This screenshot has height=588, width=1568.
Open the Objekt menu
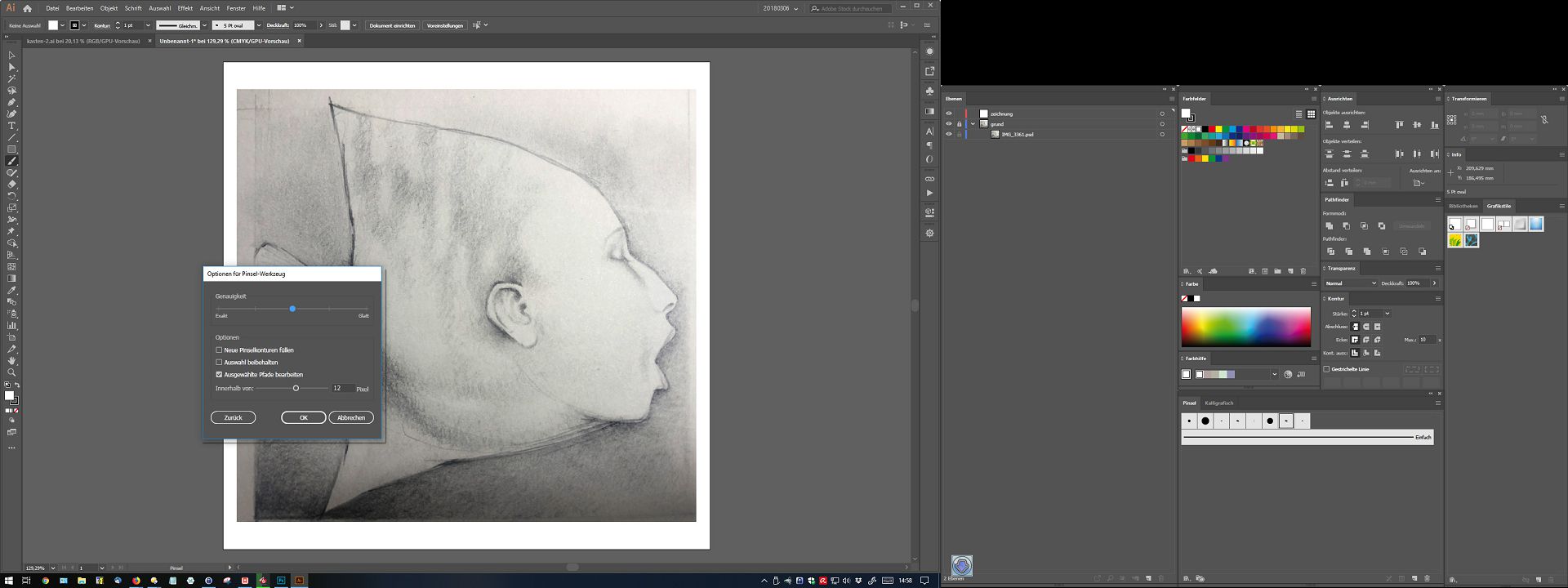pyautogui.click(x=109, y=8)
